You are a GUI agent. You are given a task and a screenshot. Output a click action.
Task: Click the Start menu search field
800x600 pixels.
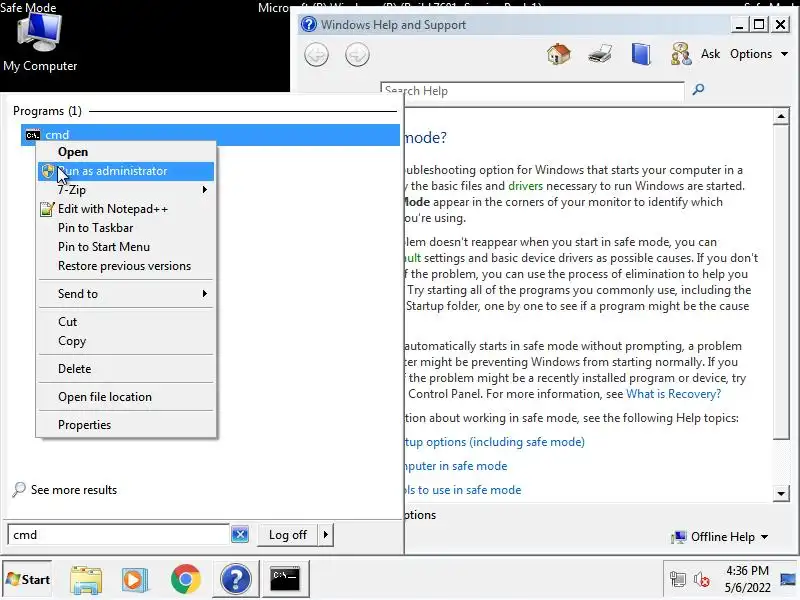point(118,535)
